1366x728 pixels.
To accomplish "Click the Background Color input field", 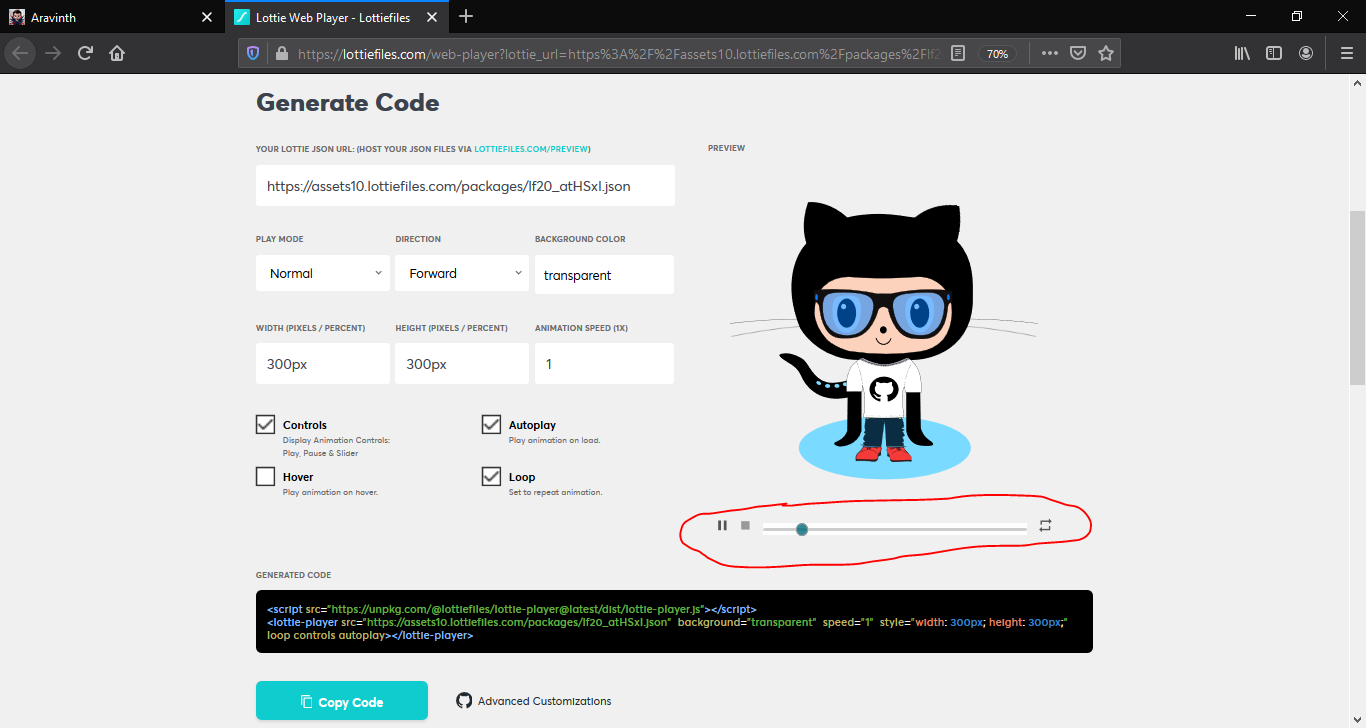I will (x=604, y=273).
